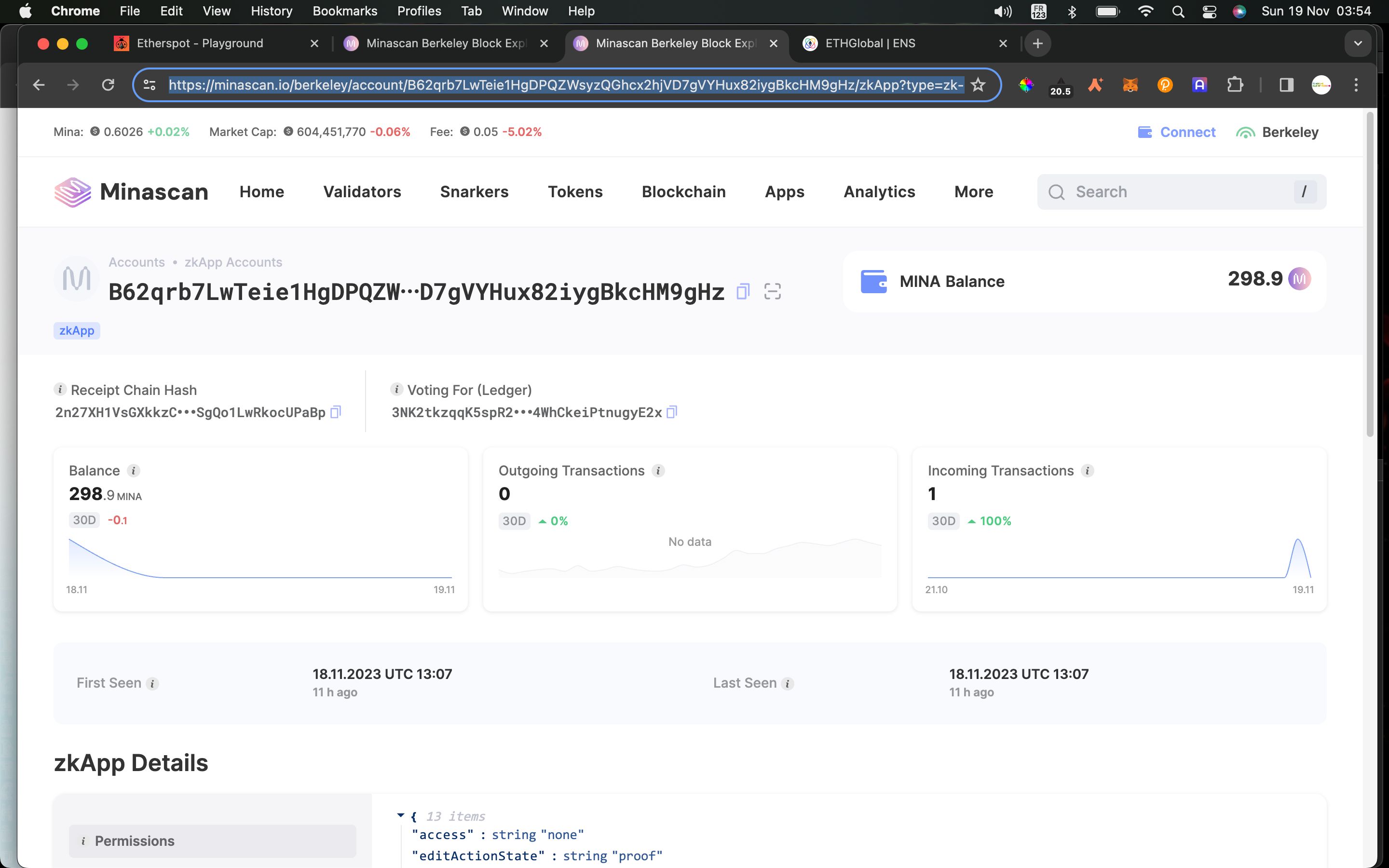
Task: Open the Home nav link
Action: [262, 192]
